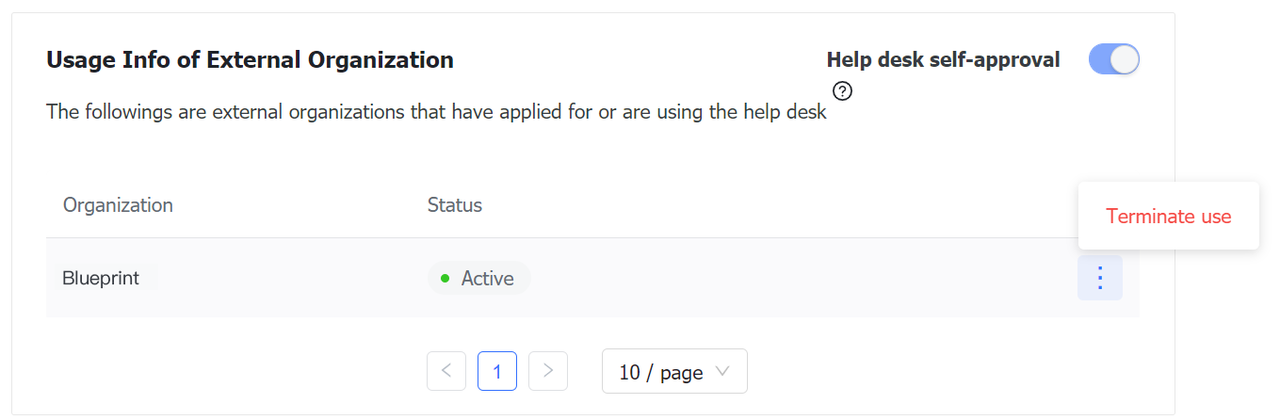Toggle the Help desk self-approval switch
The width and height of the screenshot is (1280, 420).
click(1114, 60)
